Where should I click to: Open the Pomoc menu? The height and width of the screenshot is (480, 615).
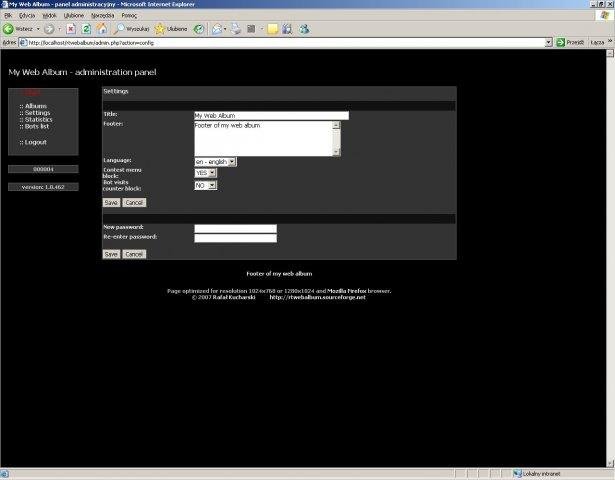pos(129,15)
